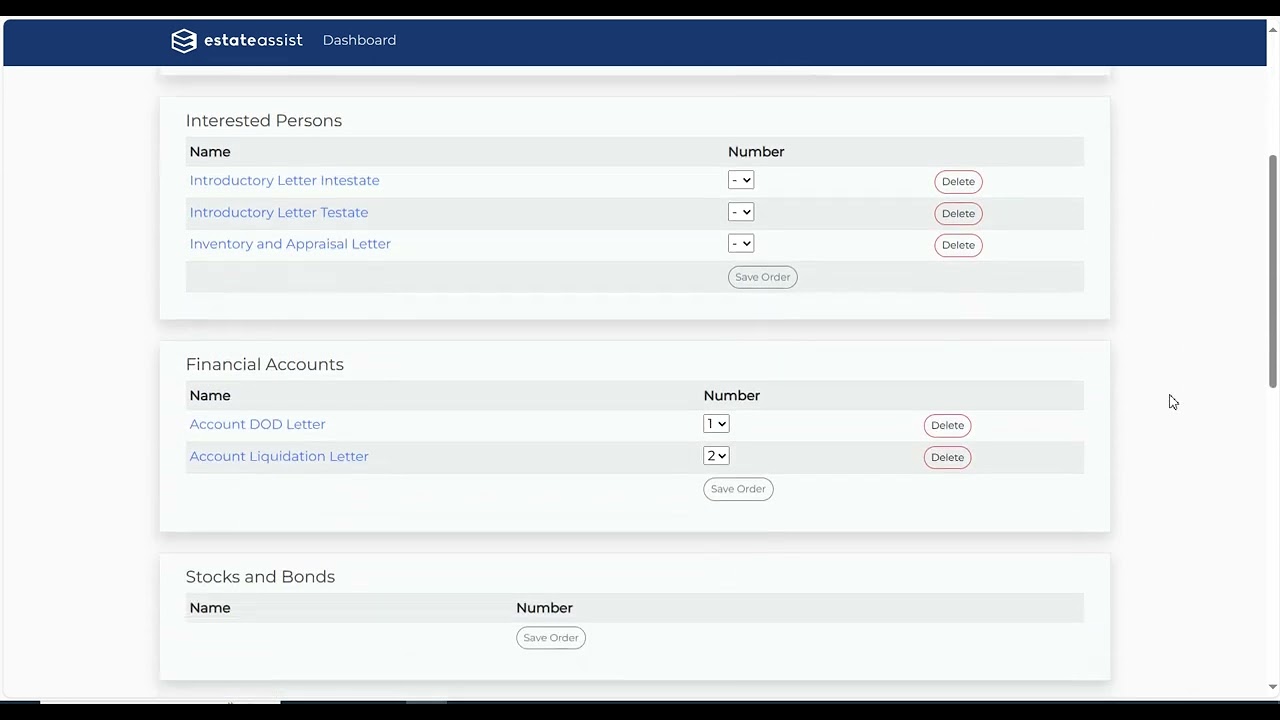
Task: Open the Account DOD Letter link
Action: tap(257, 425)
